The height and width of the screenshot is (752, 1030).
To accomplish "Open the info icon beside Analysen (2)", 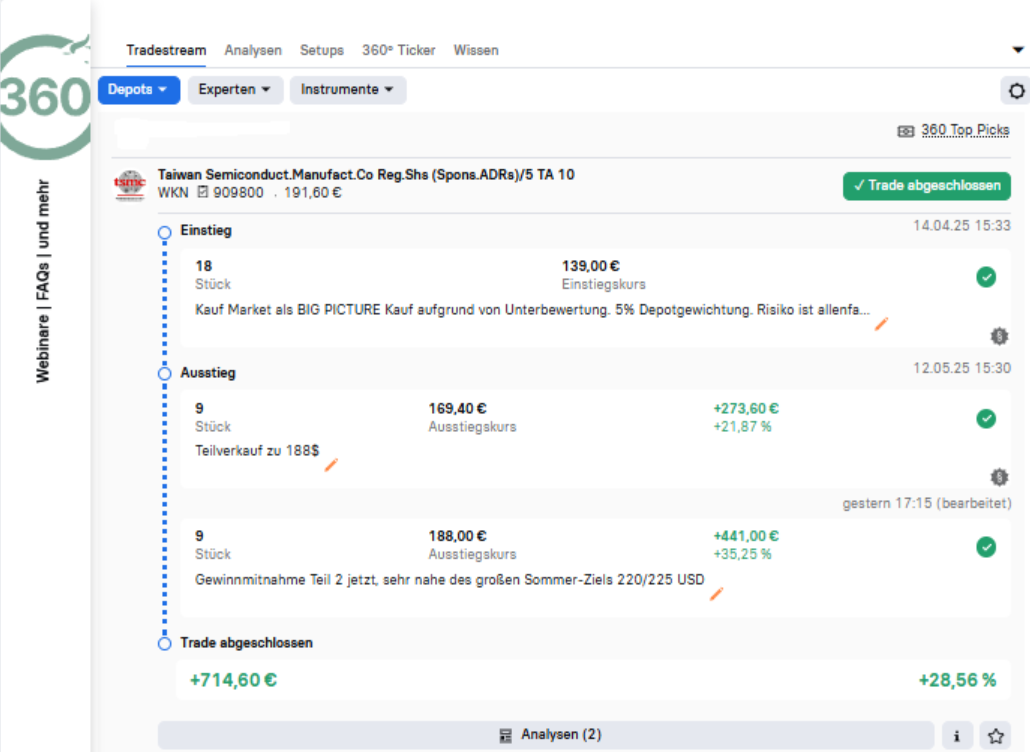I will point(956,736).
